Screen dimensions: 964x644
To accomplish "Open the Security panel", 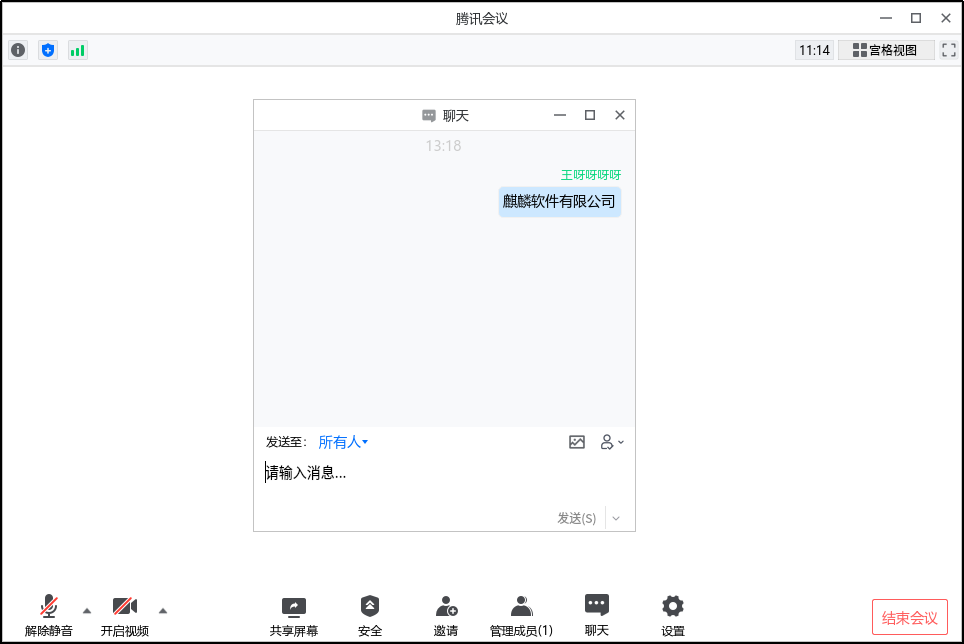I will [370, 613].
